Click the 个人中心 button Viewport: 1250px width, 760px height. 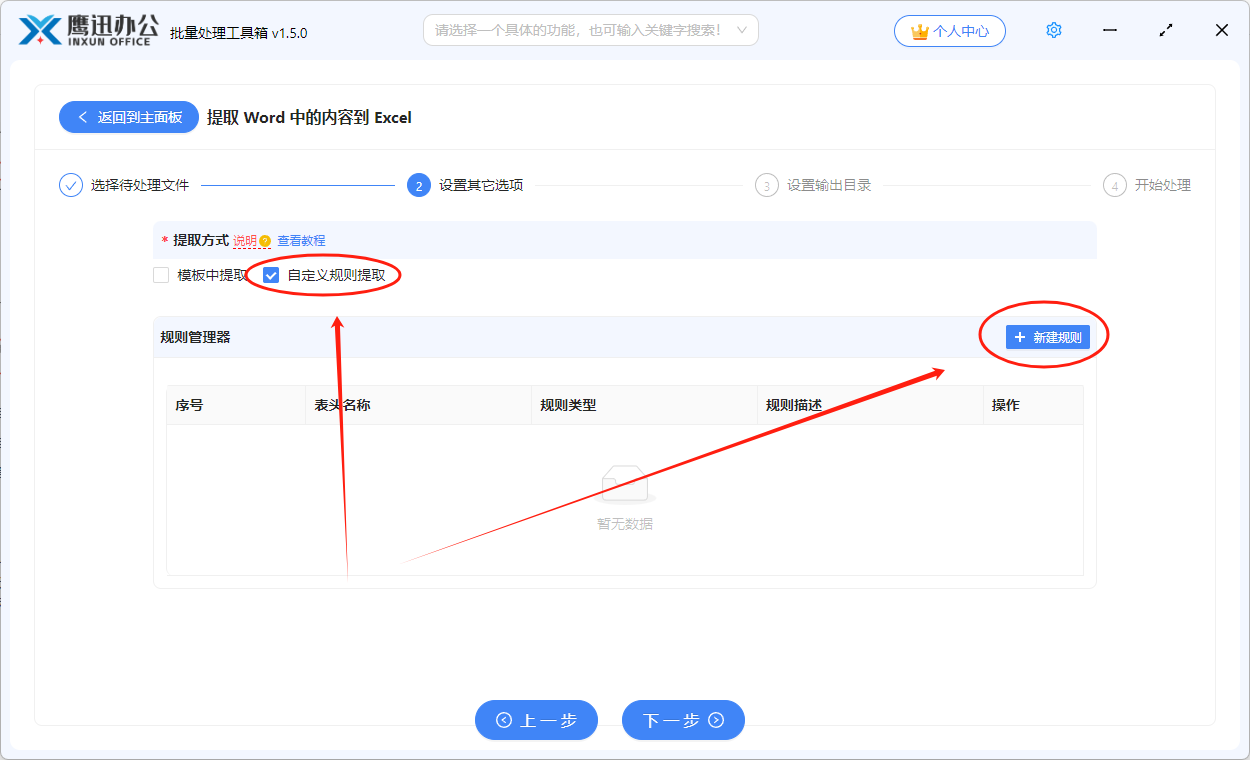click(x=950, y=30)
